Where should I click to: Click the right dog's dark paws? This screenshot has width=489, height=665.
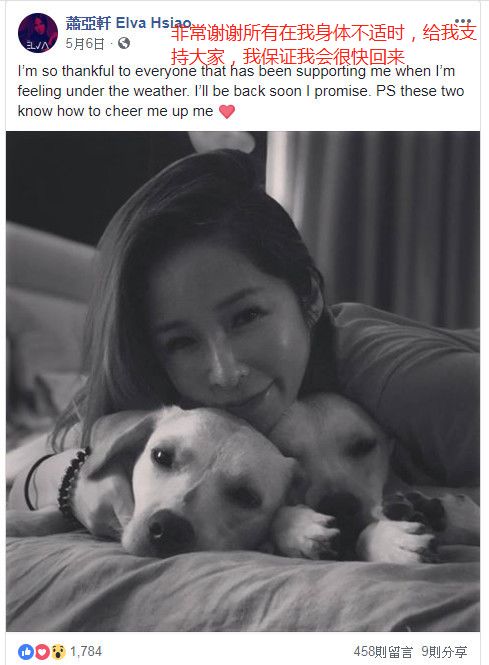click(416, 509)
